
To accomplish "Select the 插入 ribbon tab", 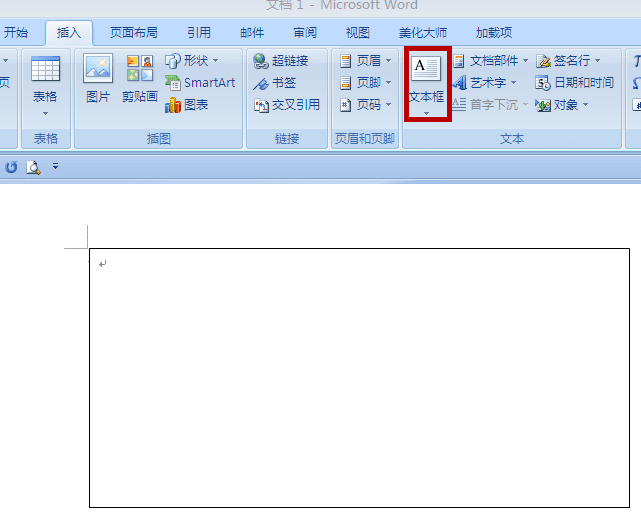I will tap(69, 32).
